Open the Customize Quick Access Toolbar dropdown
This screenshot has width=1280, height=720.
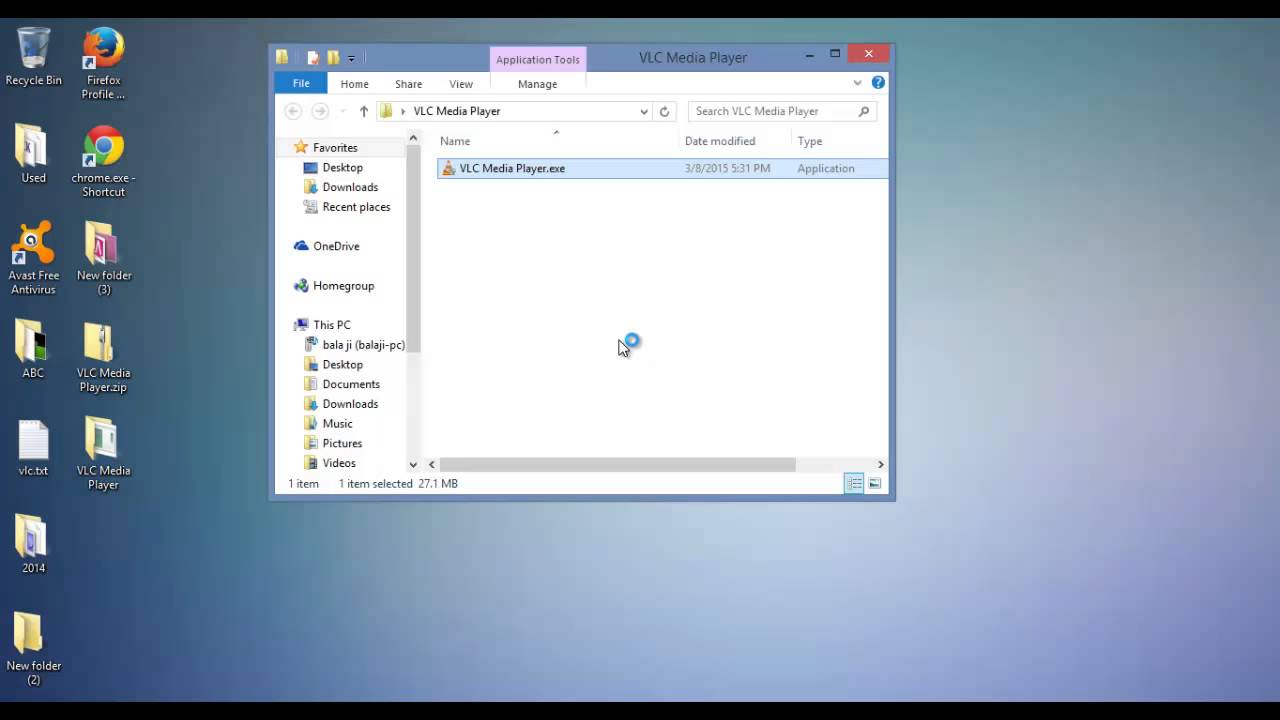[x=351, y=59]
